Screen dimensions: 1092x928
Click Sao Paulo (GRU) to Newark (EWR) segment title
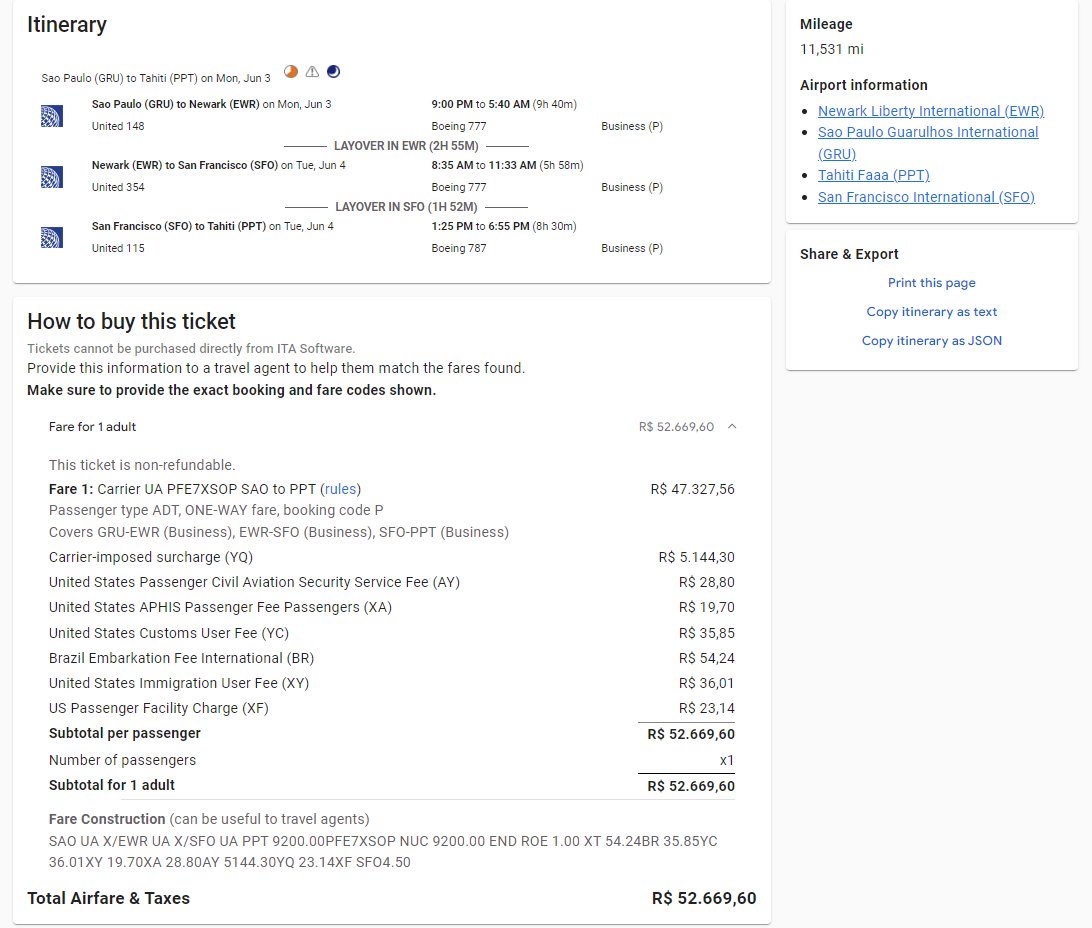coord(176,104)
